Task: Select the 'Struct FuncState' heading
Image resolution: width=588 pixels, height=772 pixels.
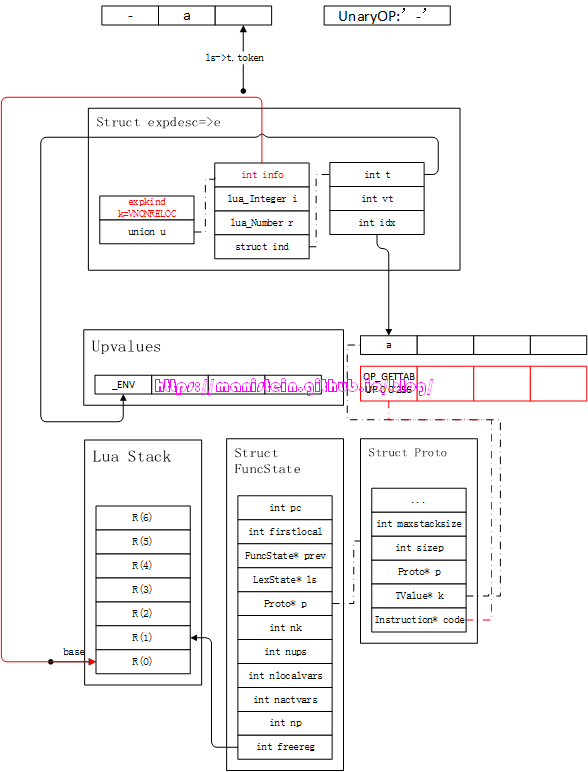Action: pyautogui.click(x=267, y=461)
